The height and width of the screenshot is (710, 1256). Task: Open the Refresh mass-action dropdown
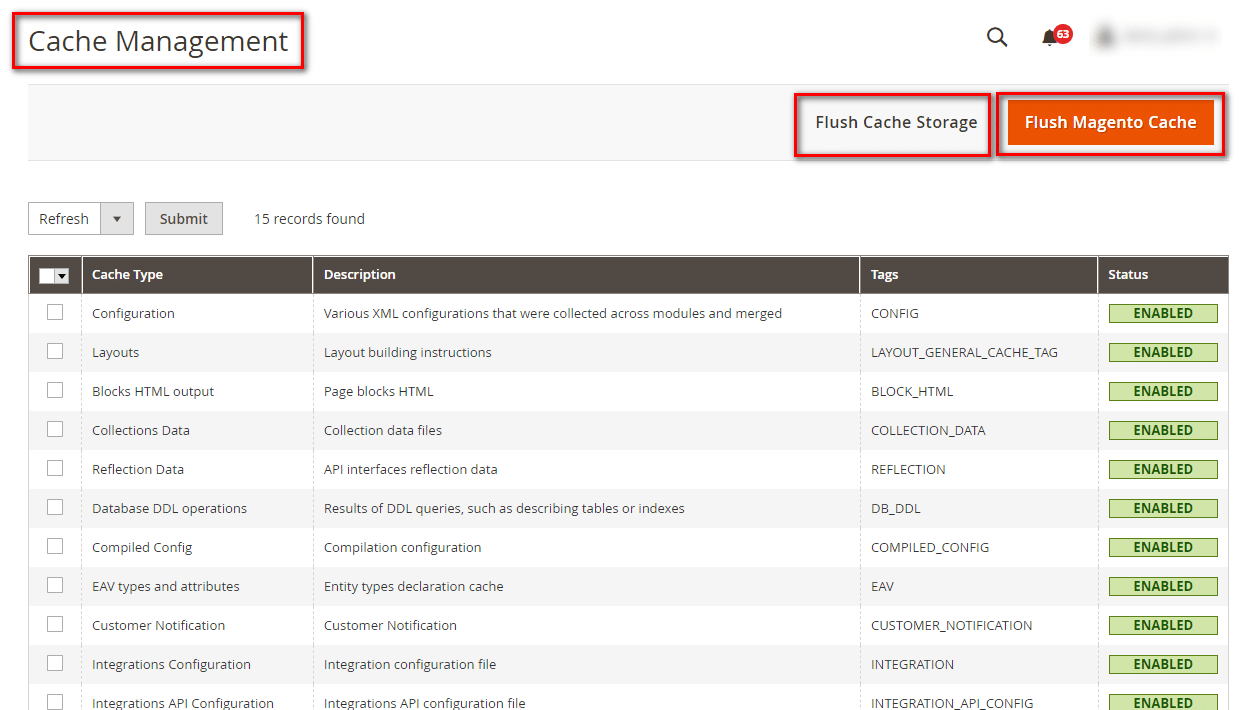64,218
